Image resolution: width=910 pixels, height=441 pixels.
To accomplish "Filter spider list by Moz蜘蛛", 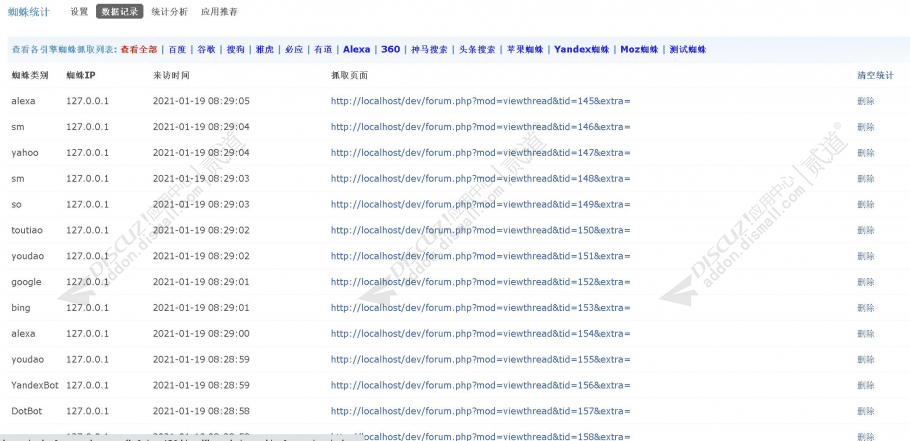I will [x=640, y=49].
